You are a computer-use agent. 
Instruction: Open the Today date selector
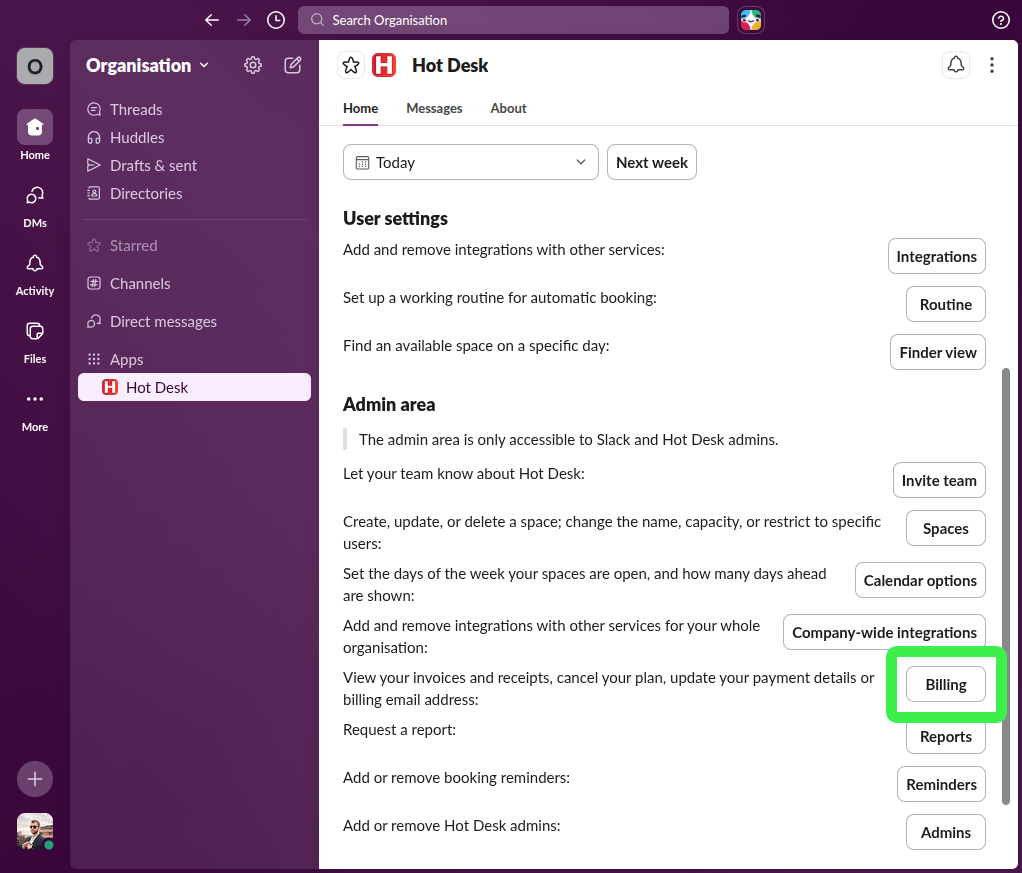pos(470,161)
